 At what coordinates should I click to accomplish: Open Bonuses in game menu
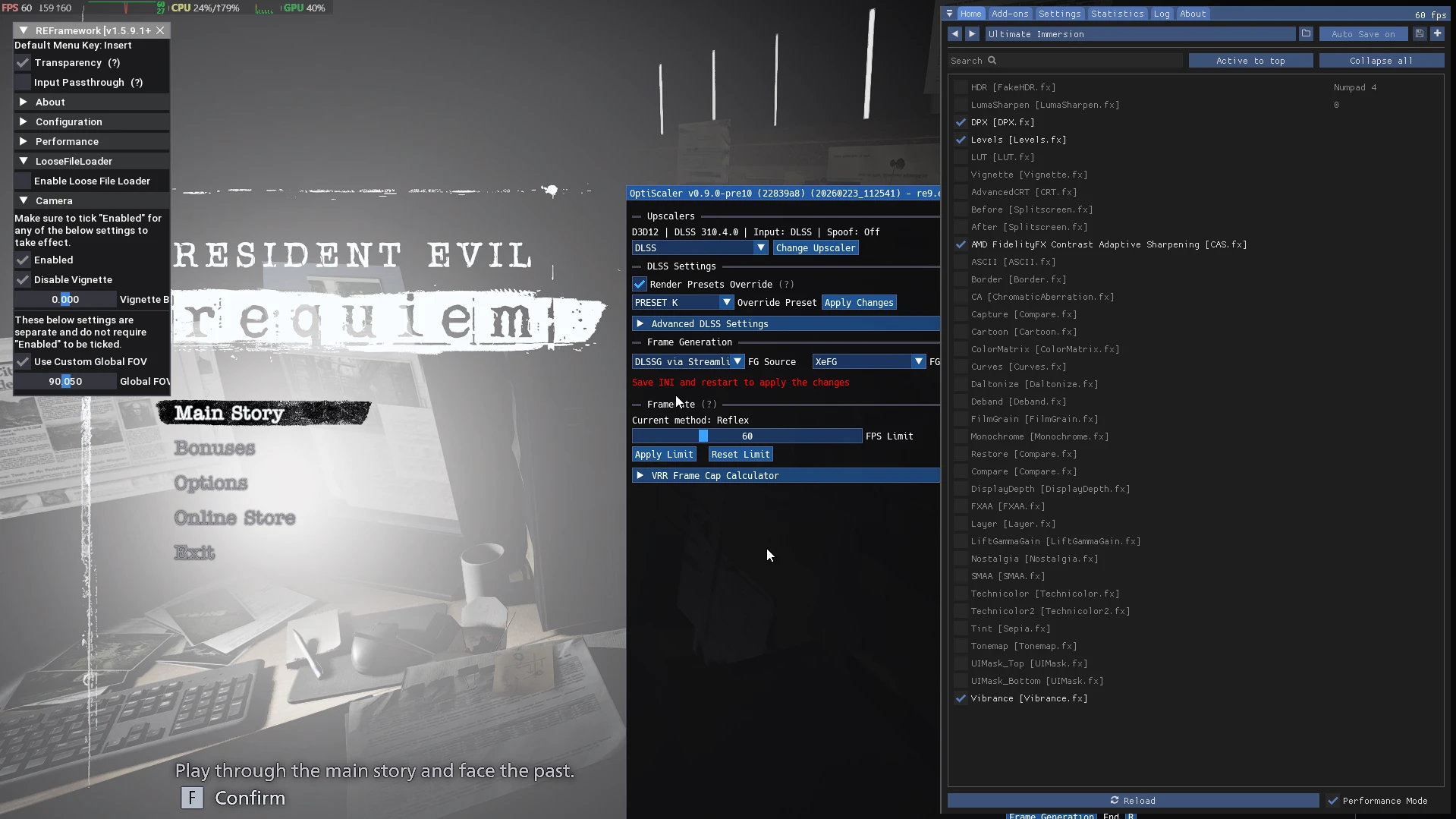(215, 448)
